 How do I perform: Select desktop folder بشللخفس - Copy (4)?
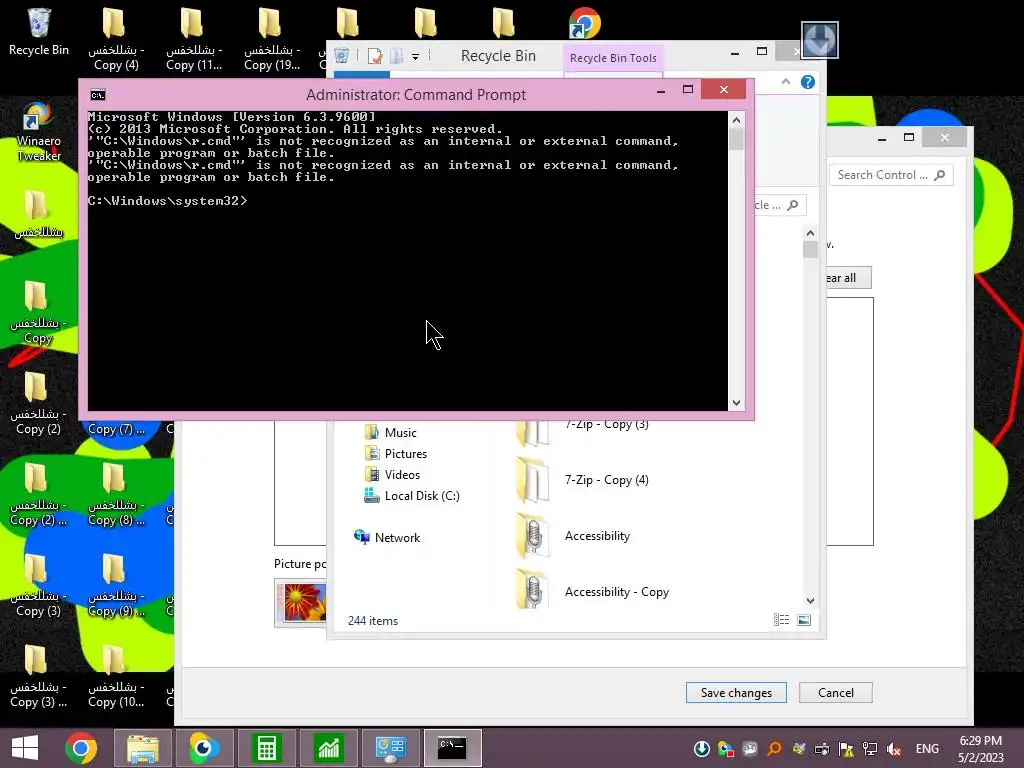(x=116, y=39)
